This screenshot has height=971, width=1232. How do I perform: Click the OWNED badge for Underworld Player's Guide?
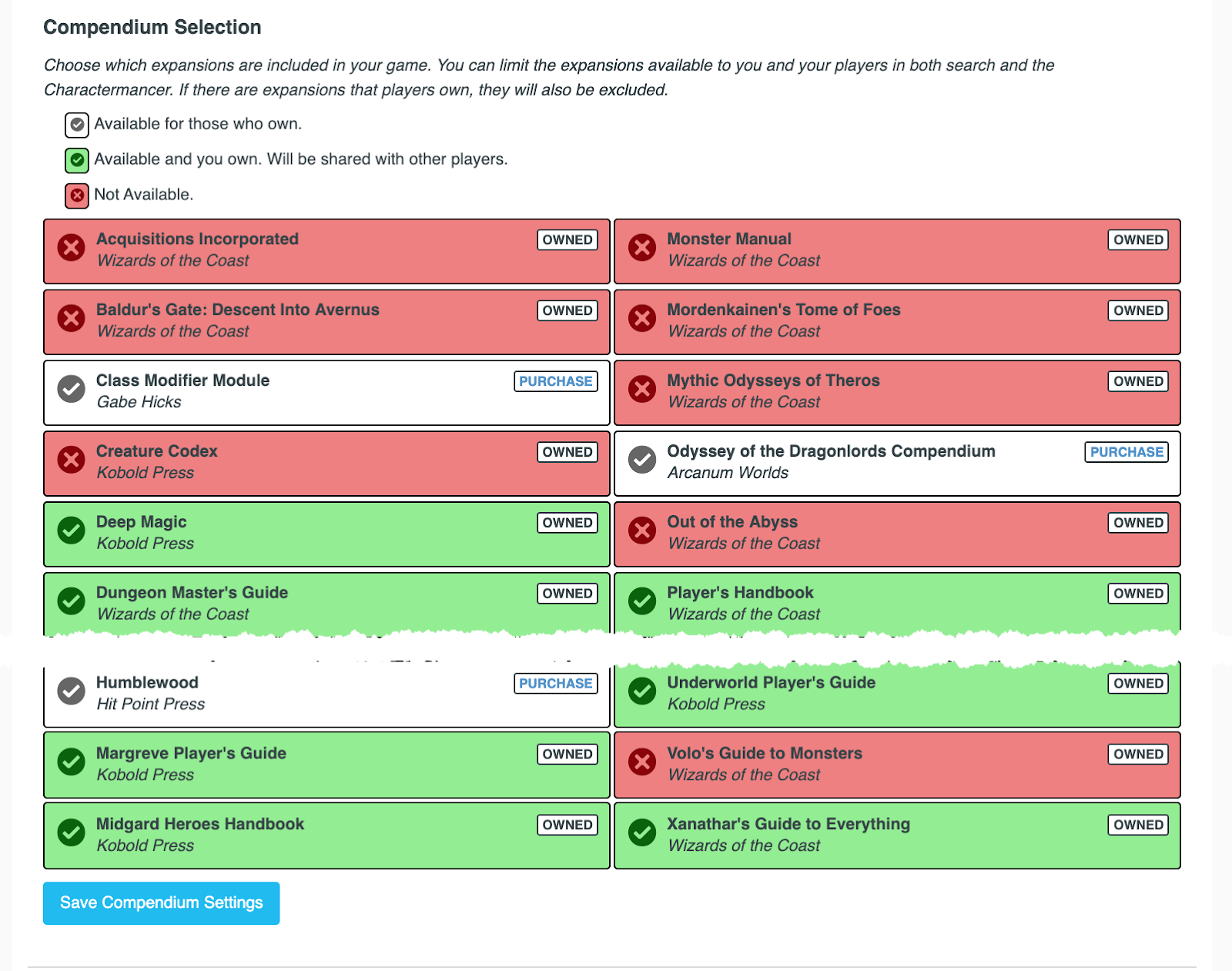coord(1138,684)
